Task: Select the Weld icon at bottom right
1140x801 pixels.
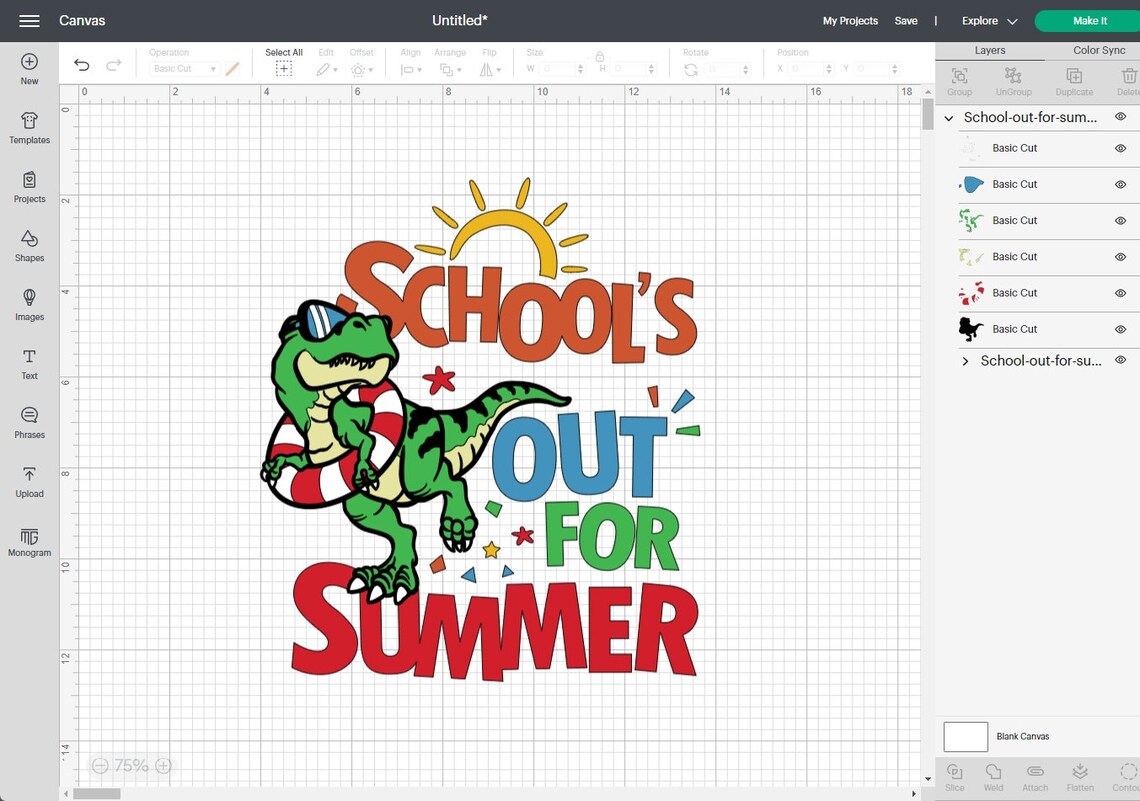Action: 993,772
